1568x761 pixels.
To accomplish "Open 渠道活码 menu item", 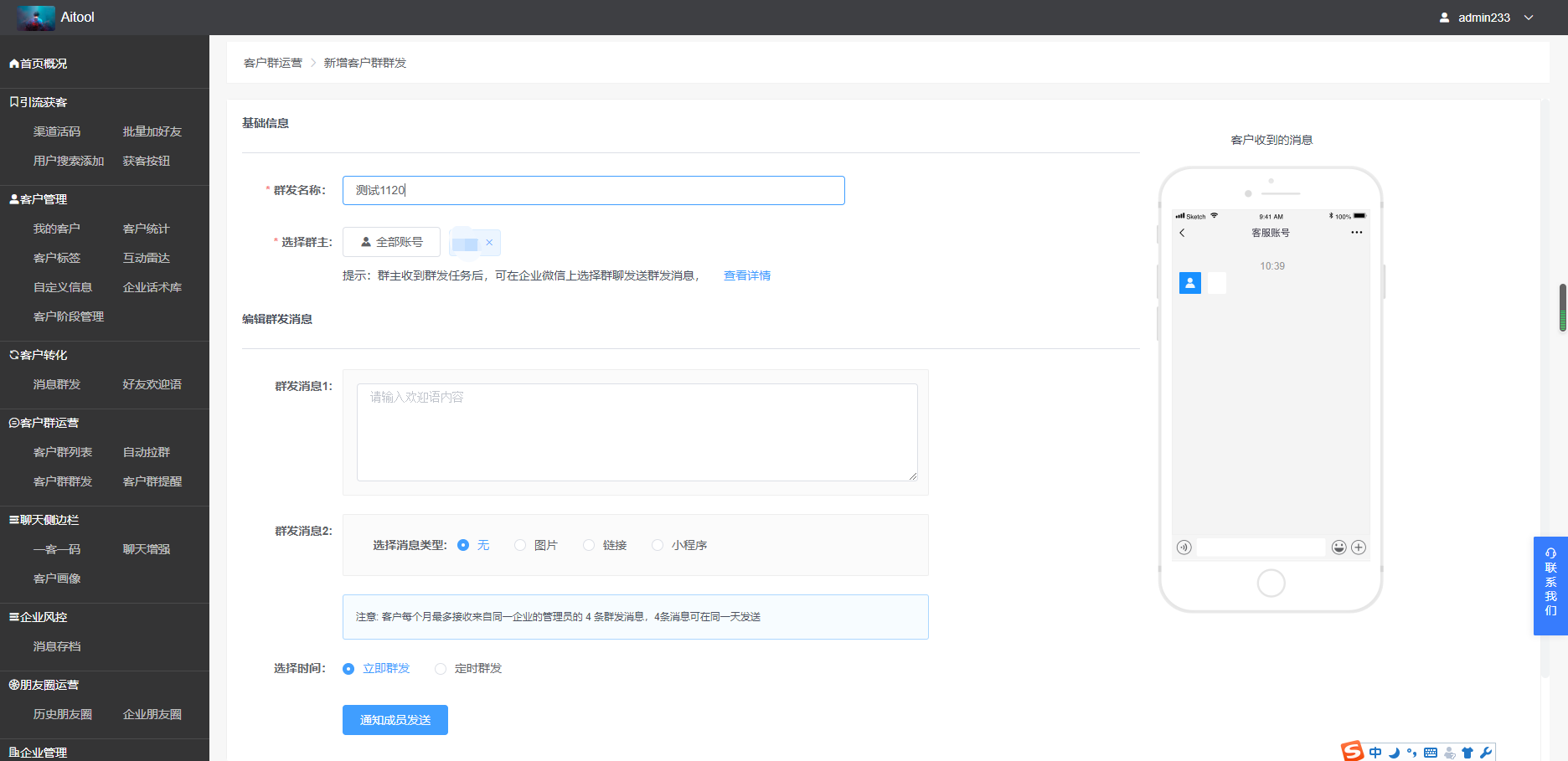I will pos(57,131).
